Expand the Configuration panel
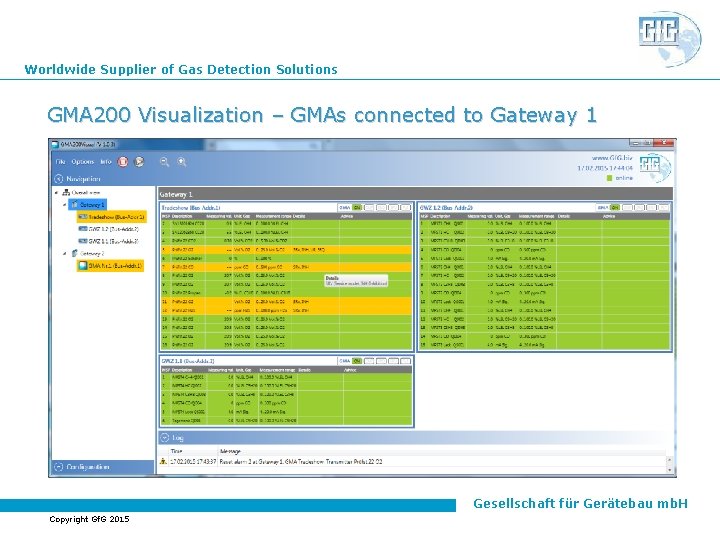This screenshot has height=540, width=720. pyautogui.click(x=59, y=467)
